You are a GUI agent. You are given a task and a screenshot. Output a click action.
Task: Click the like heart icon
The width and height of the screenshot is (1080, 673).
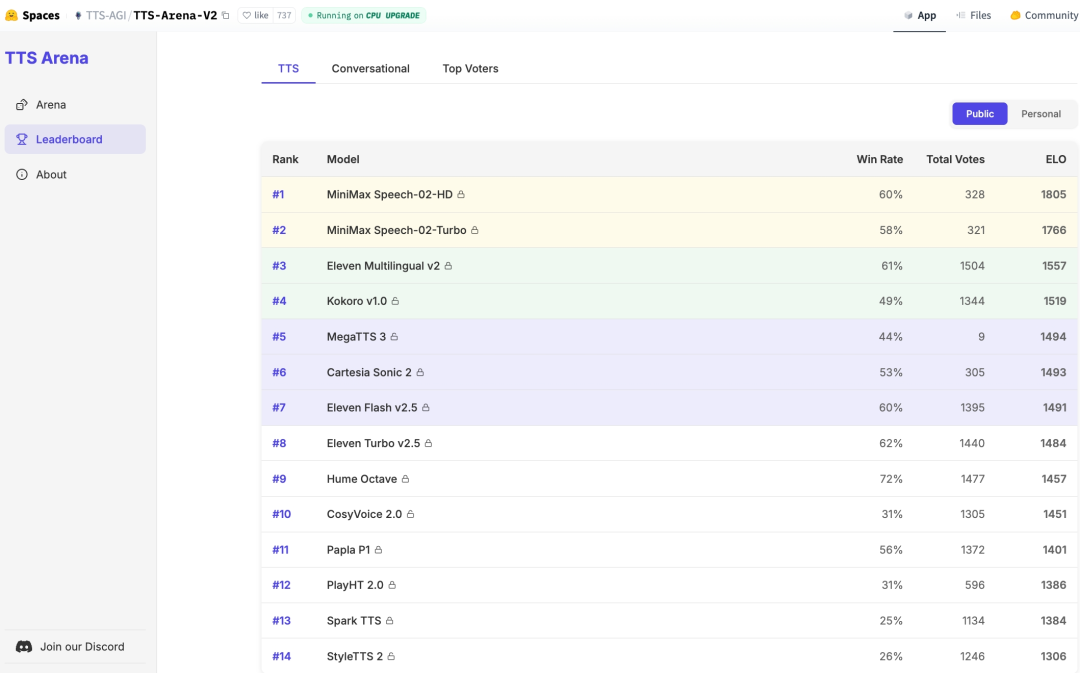[x=247, y=15]
